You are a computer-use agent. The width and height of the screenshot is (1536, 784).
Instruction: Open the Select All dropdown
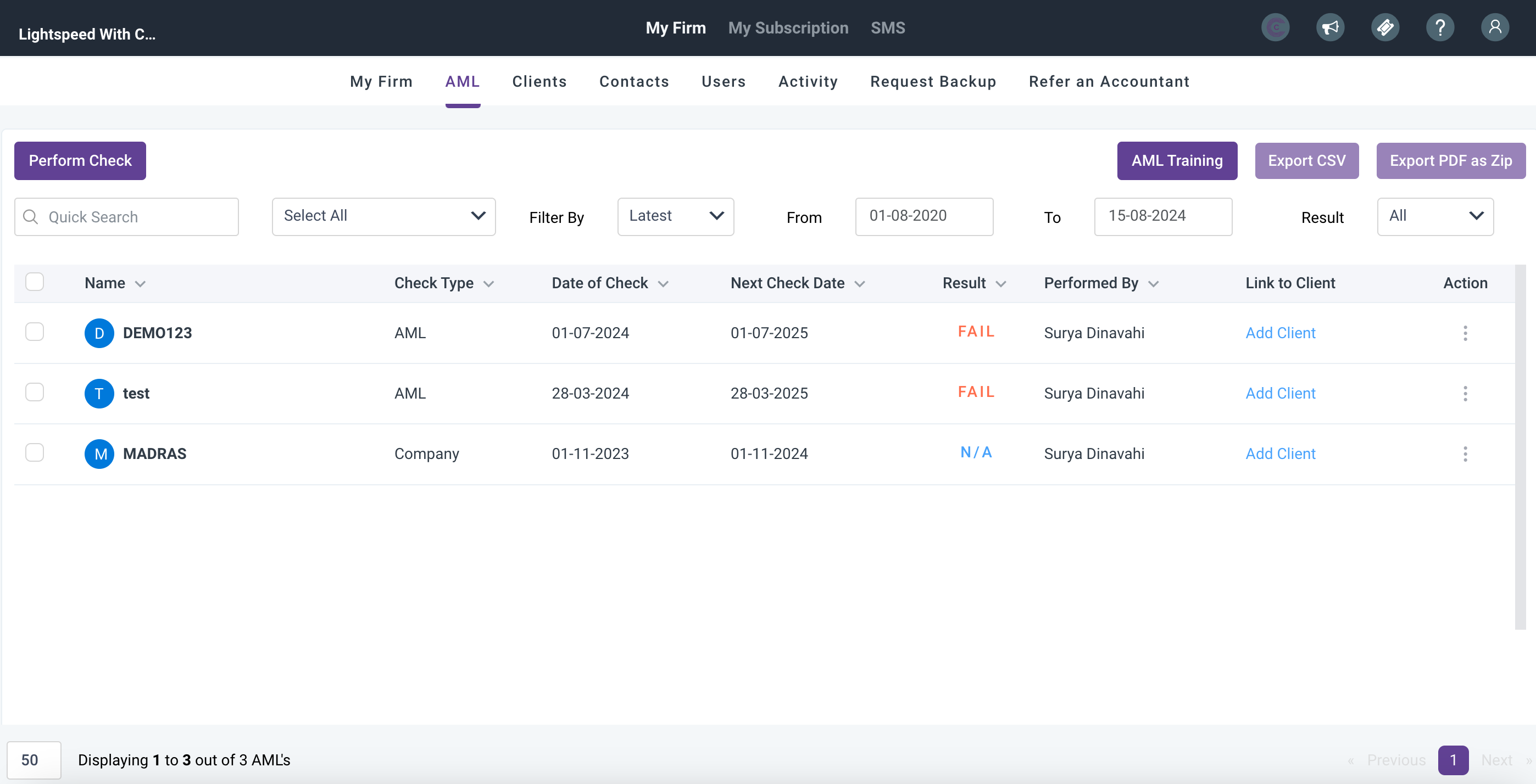(383, 216)
